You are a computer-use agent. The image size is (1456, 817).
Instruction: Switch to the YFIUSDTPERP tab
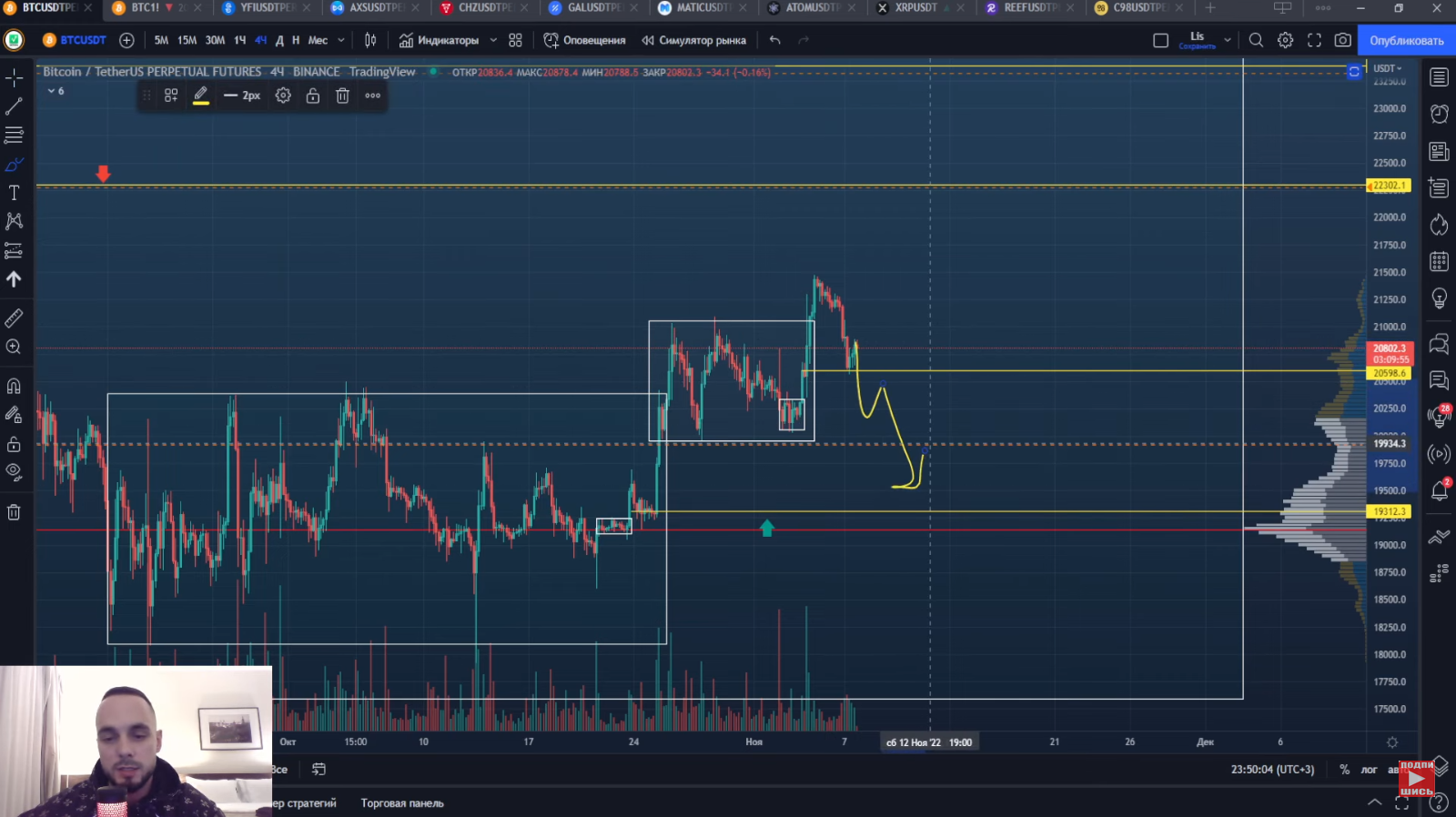point(268,7)
